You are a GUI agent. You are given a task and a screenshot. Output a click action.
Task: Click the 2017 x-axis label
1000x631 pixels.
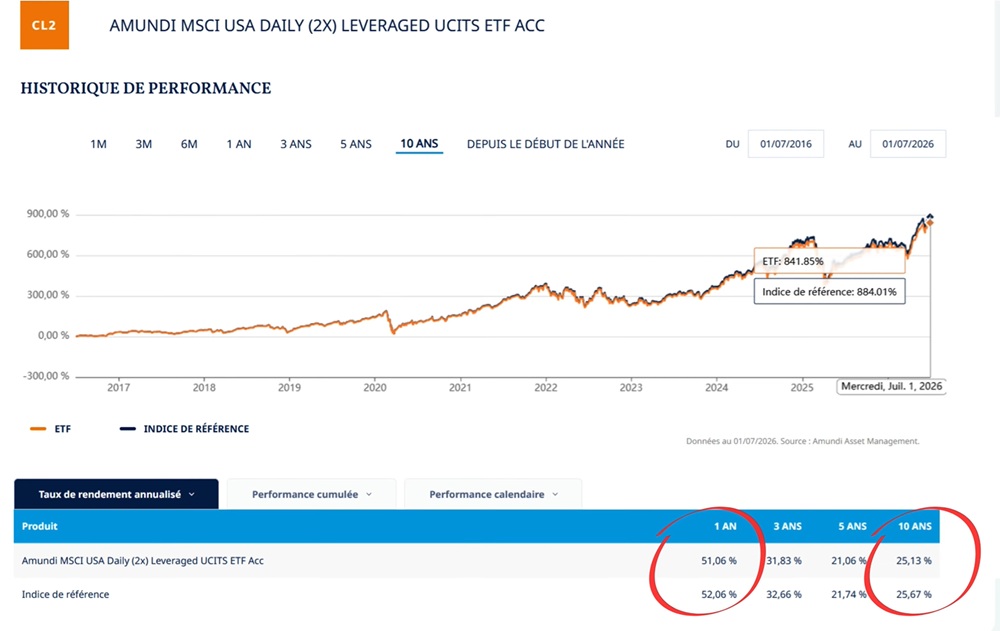(119, 387)
